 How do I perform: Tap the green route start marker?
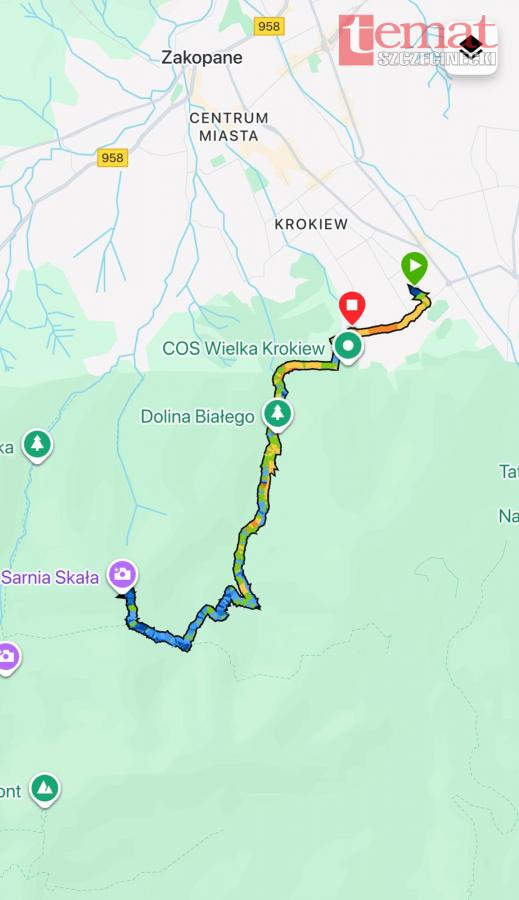(415, 267)
